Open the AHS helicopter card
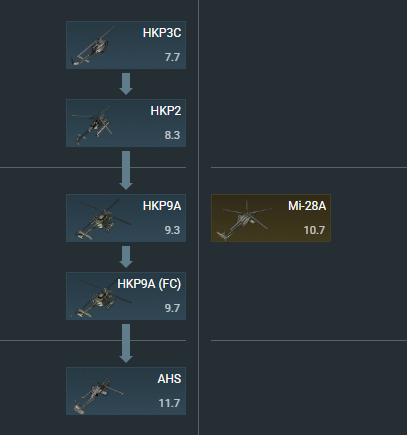Image resolution: width=407 pixels, height=435 pixels. point(126,391)
